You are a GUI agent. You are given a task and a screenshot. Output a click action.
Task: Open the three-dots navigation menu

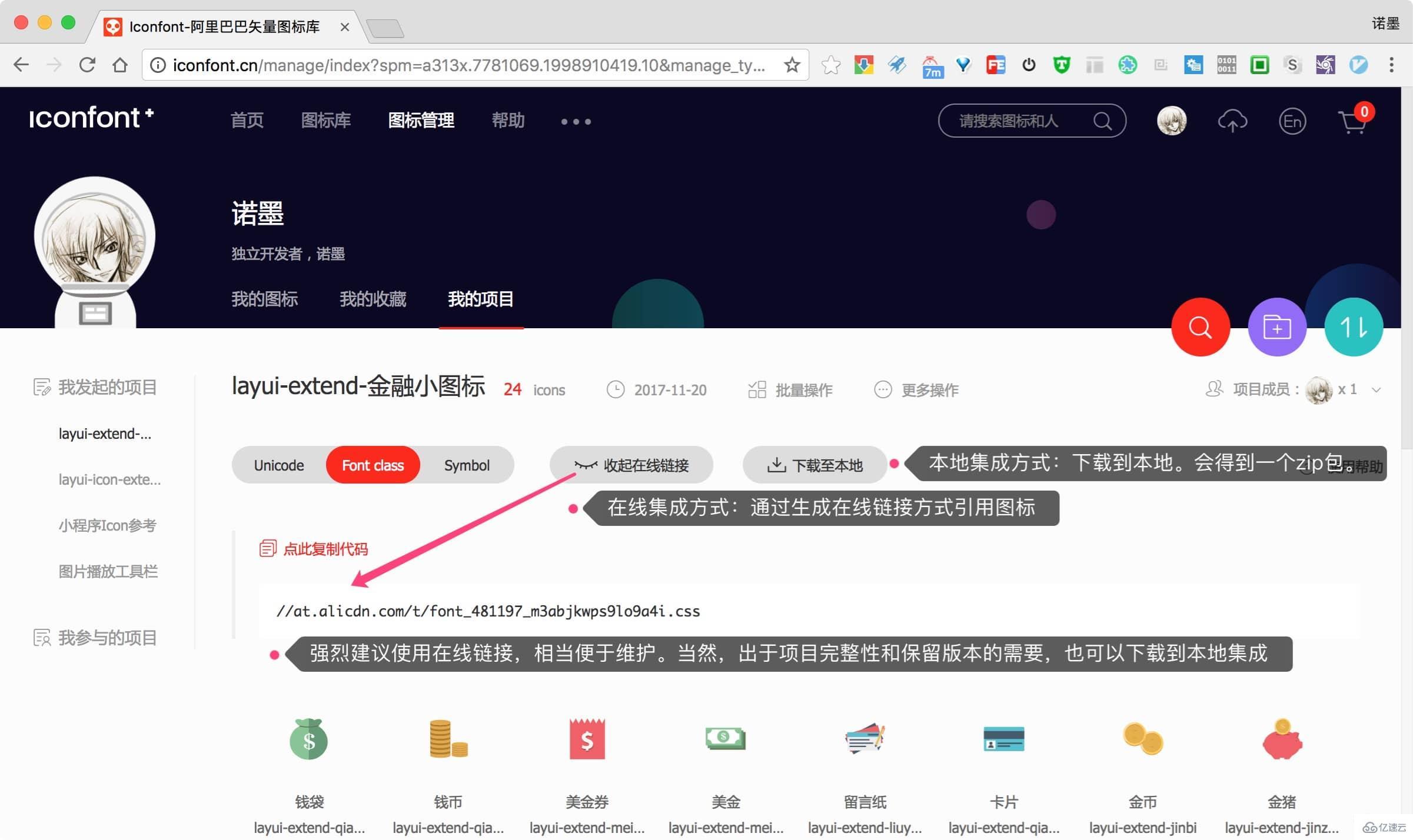pos(576,122)
